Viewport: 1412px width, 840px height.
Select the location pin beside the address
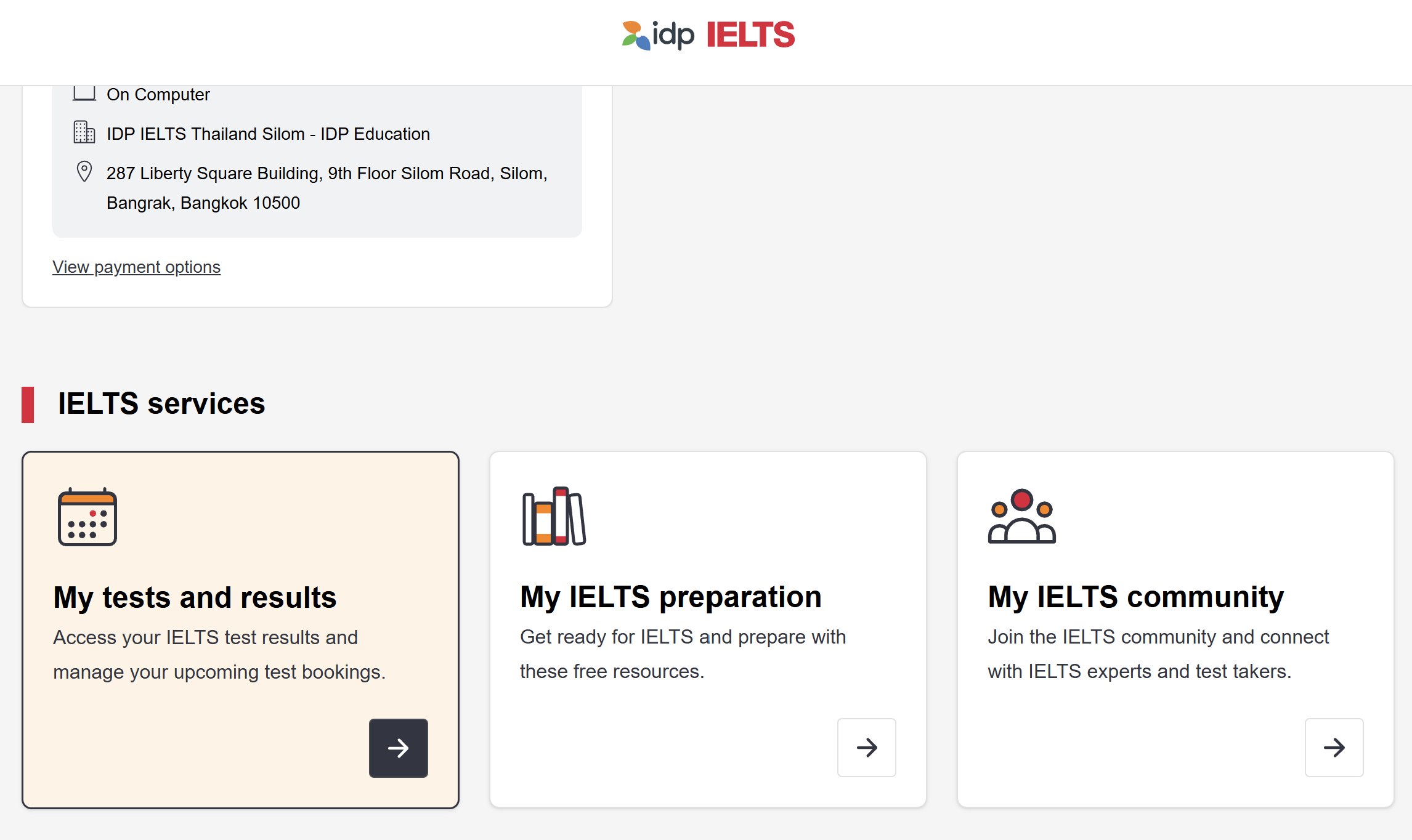coord(84,171)
